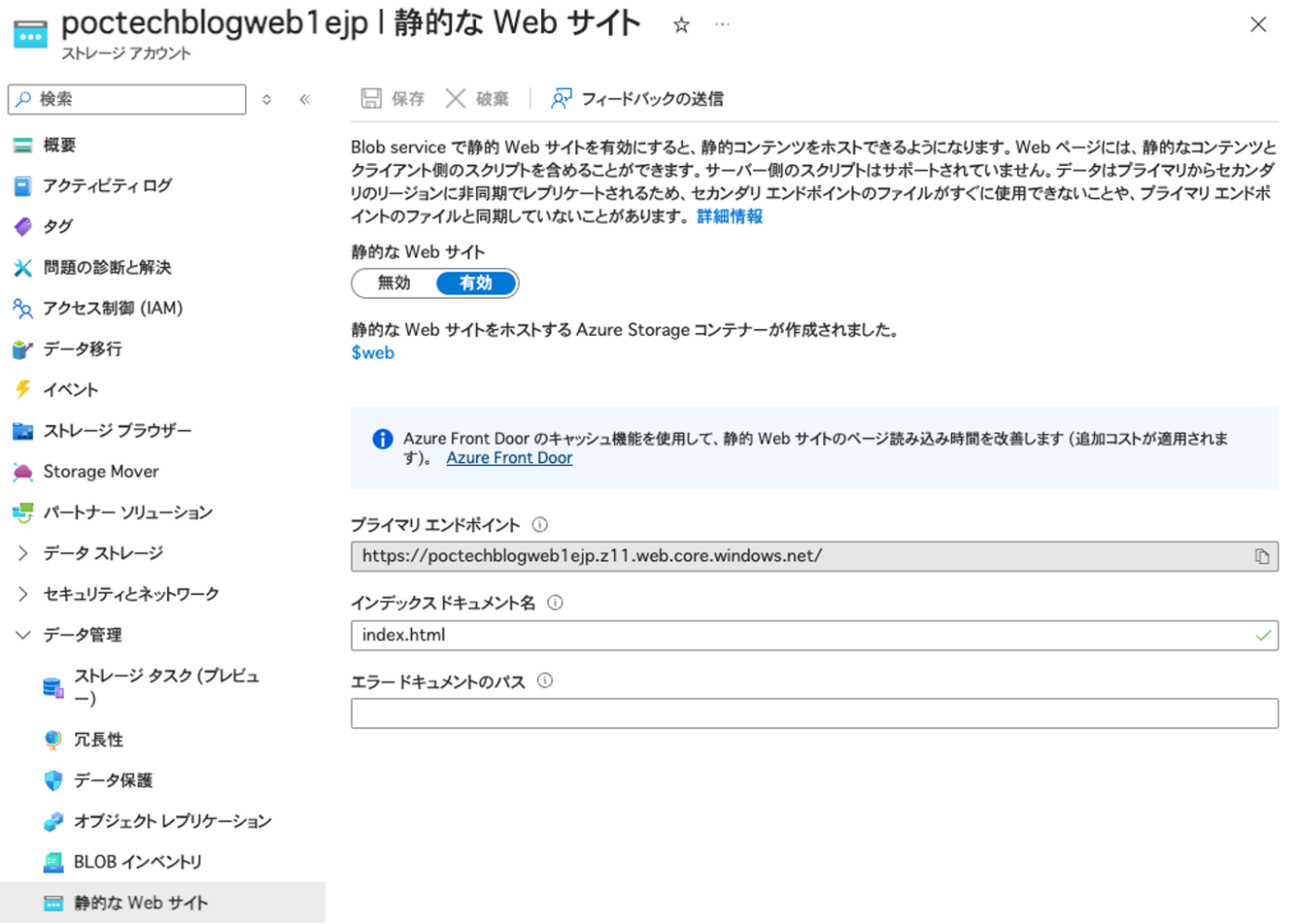The image size is (1299, 924).
Task: Set the static website toggle to 無効
Action: click(x=394, y=283)
